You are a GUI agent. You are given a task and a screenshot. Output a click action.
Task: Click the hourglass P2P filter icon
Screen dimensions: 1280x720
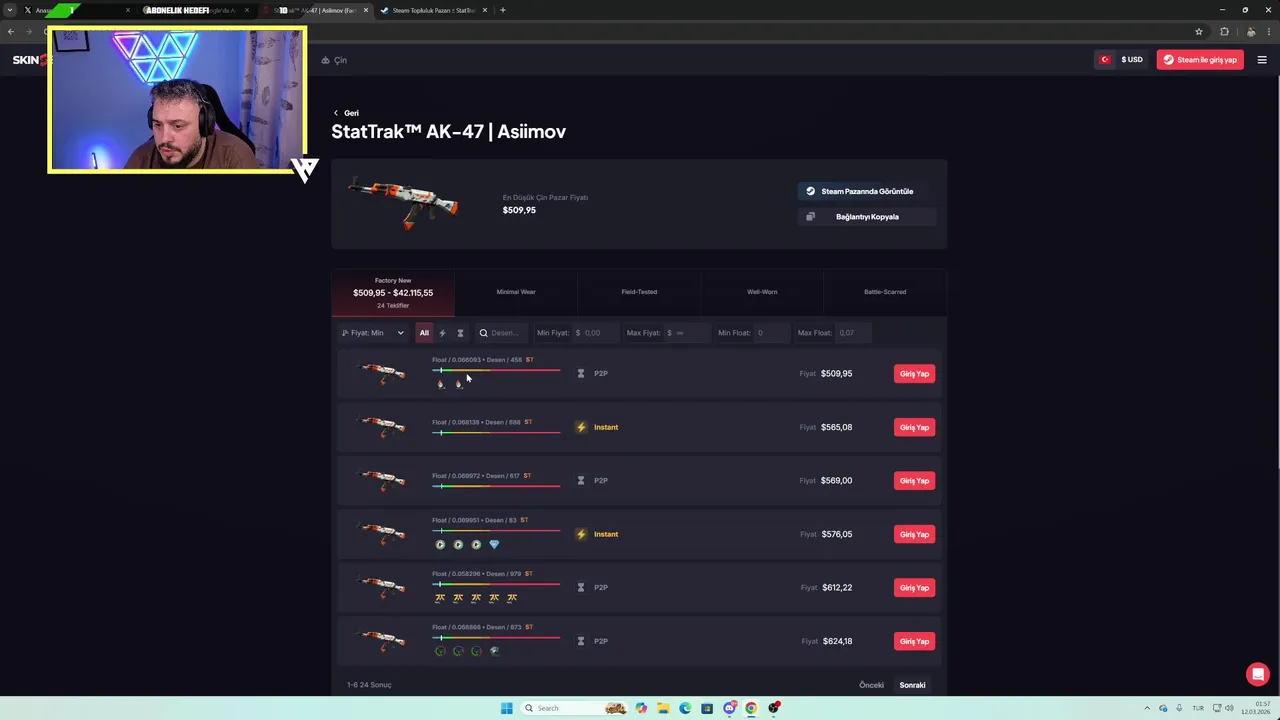coord(460,333)
